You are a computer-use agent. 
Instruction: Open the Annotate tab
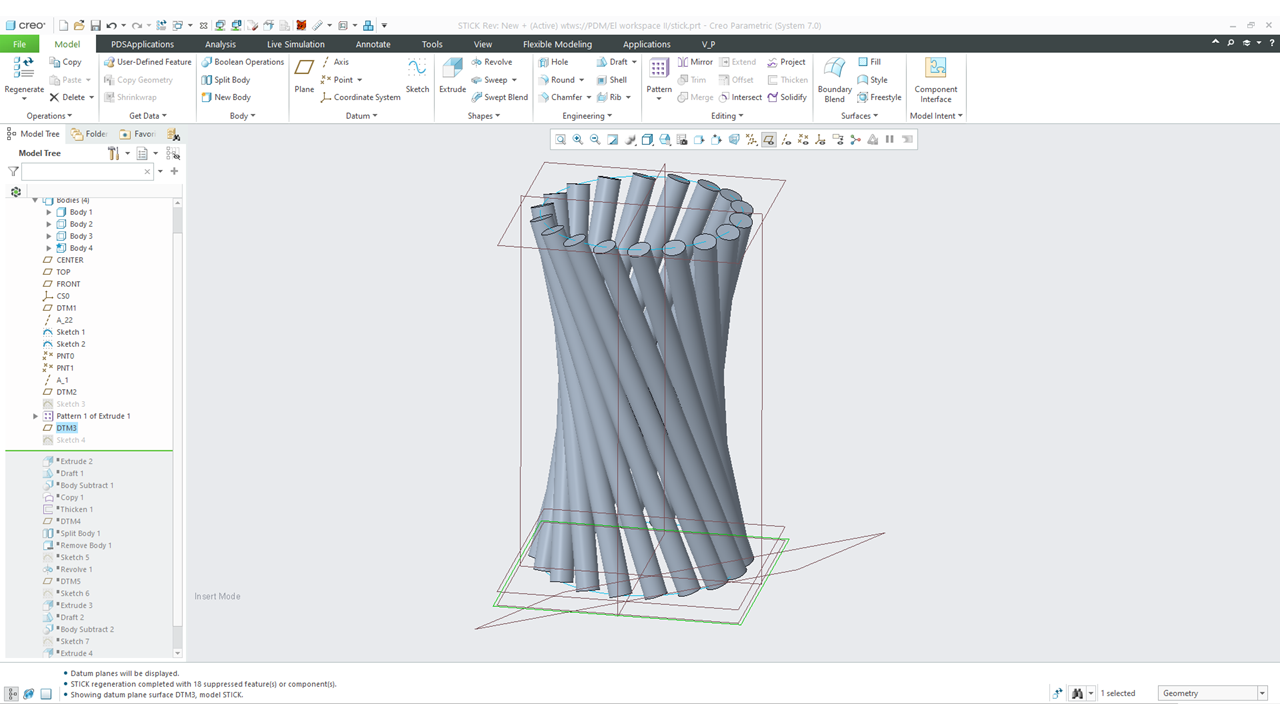[373, 44]
